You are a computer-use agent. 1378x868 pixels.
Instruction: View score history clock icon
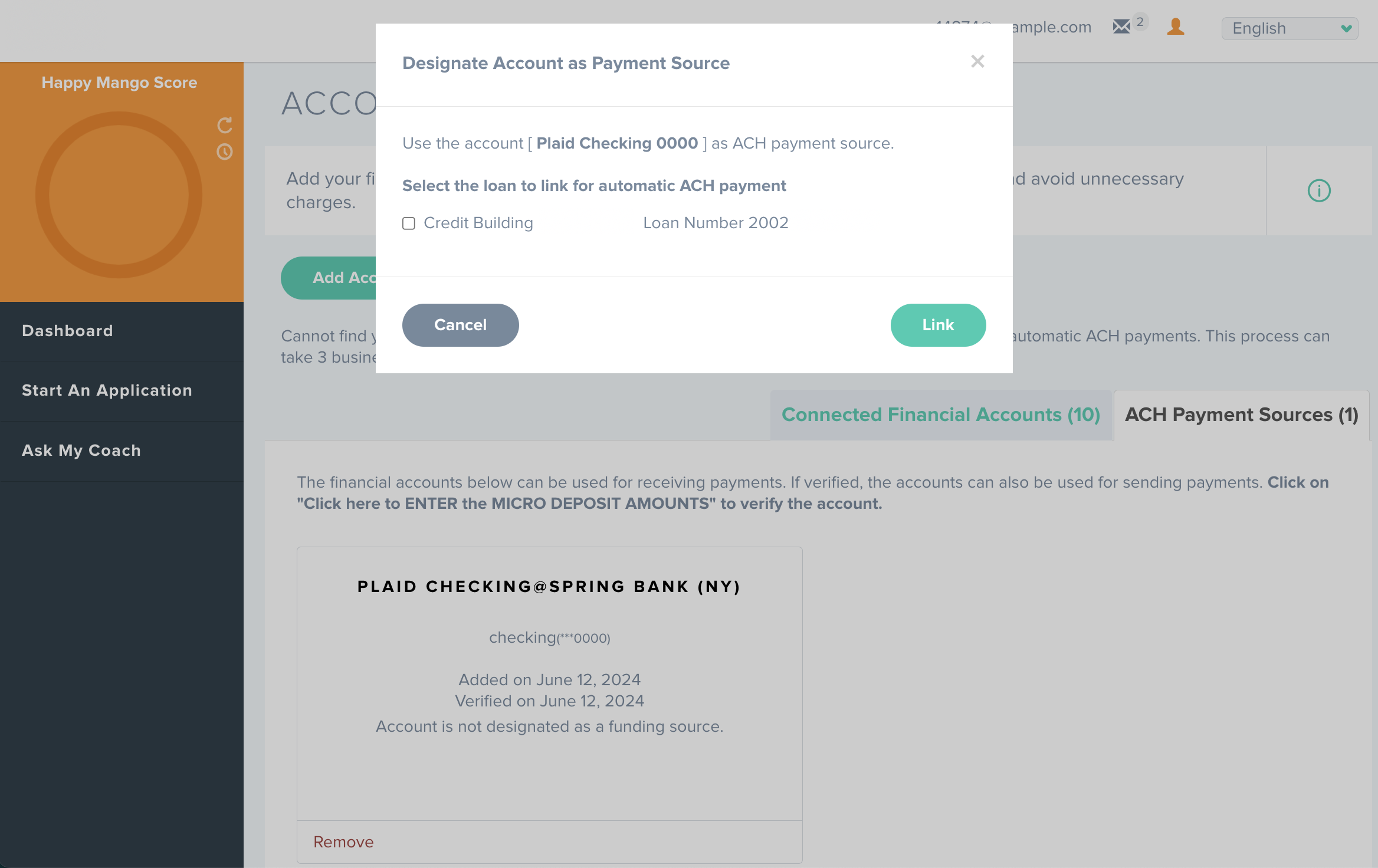click(225, 152)
